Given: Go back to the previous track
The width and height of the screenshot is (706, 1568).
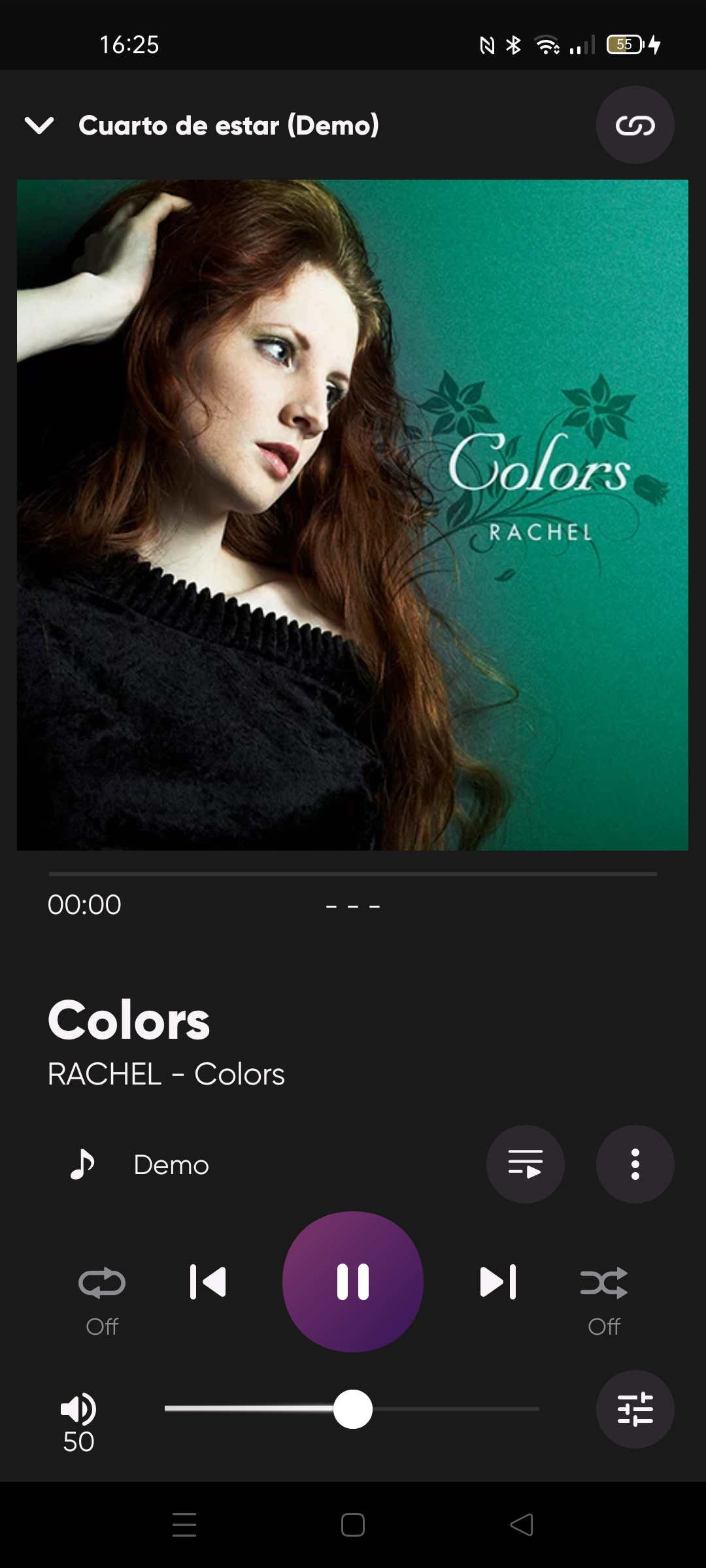Looking at the screenshot, I should 208,1282.
